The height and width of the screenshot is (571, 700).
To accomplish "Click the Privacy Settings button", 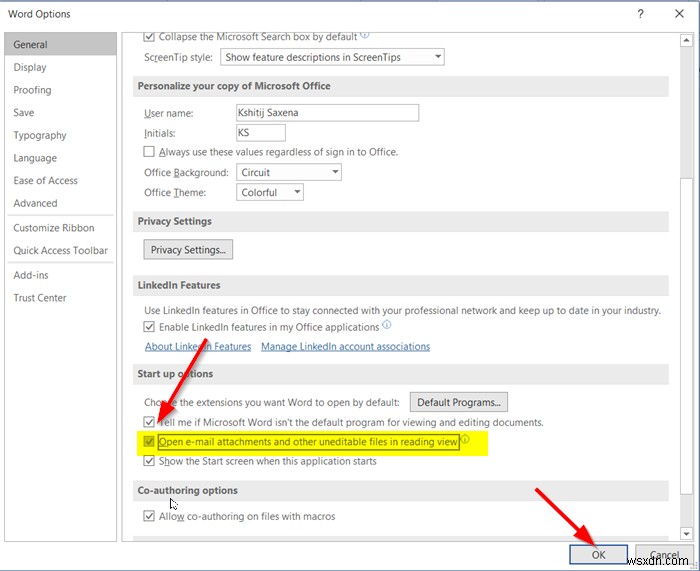I will click(x=188, y=249).
